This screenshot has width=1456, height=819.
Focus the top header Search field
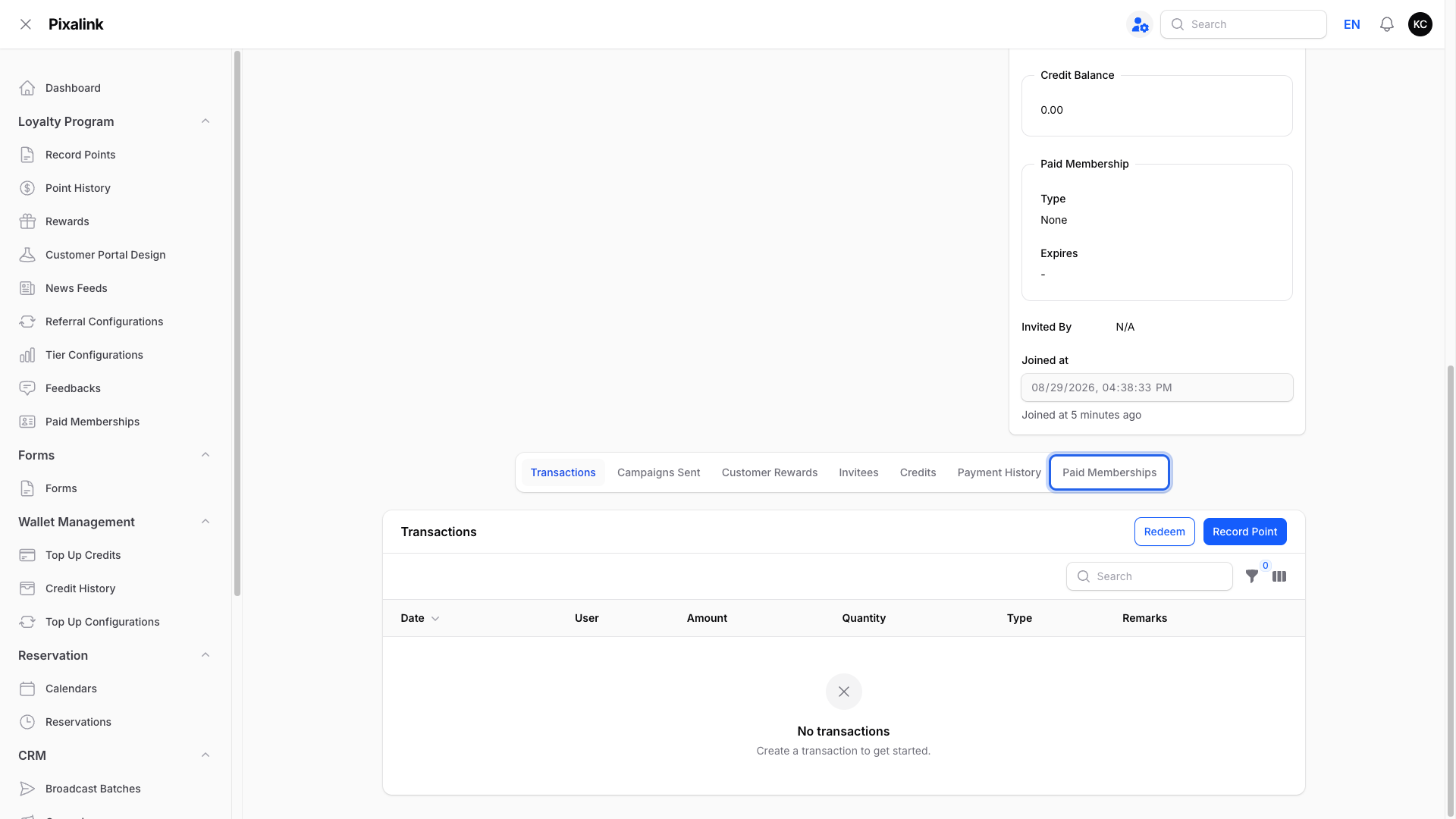pos(1243,24)
